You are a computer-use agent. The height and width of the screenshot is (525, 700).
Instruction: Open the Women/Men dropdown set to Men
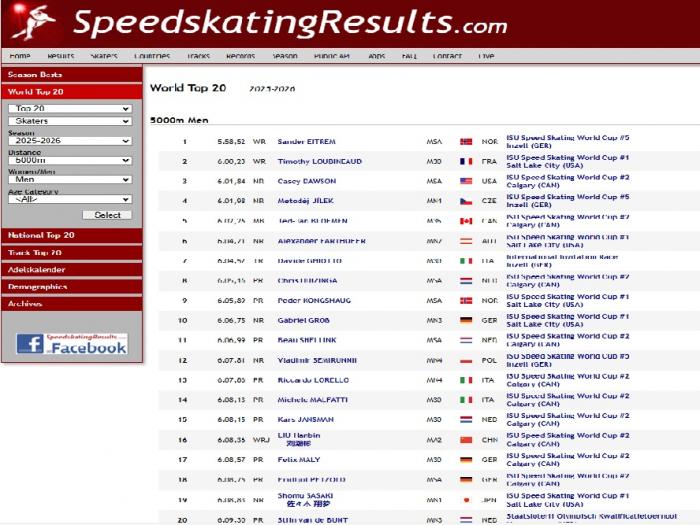click(x=70, y=179)
